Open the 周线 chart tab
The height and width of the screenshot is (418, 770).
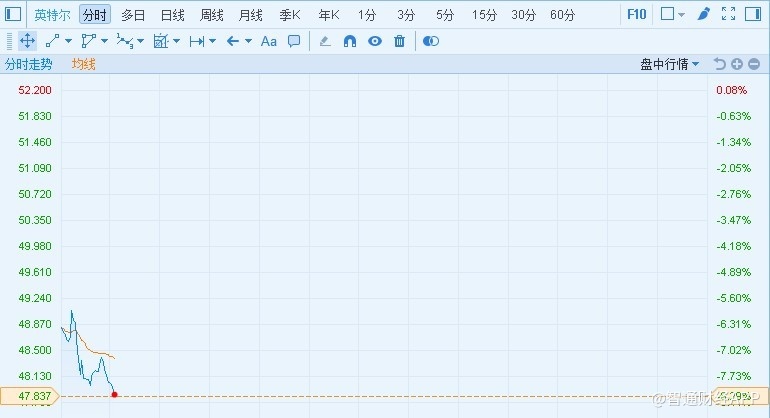(x=212, y=15)
